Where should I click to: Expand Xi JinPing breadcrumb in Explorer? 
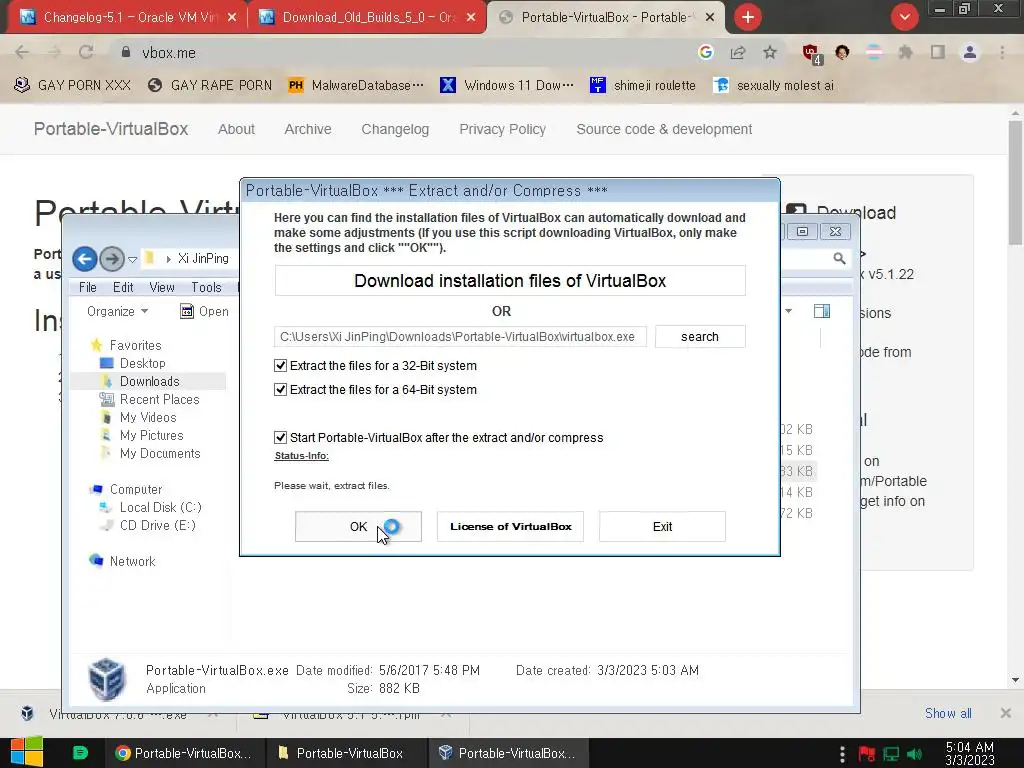click(168, 259)
